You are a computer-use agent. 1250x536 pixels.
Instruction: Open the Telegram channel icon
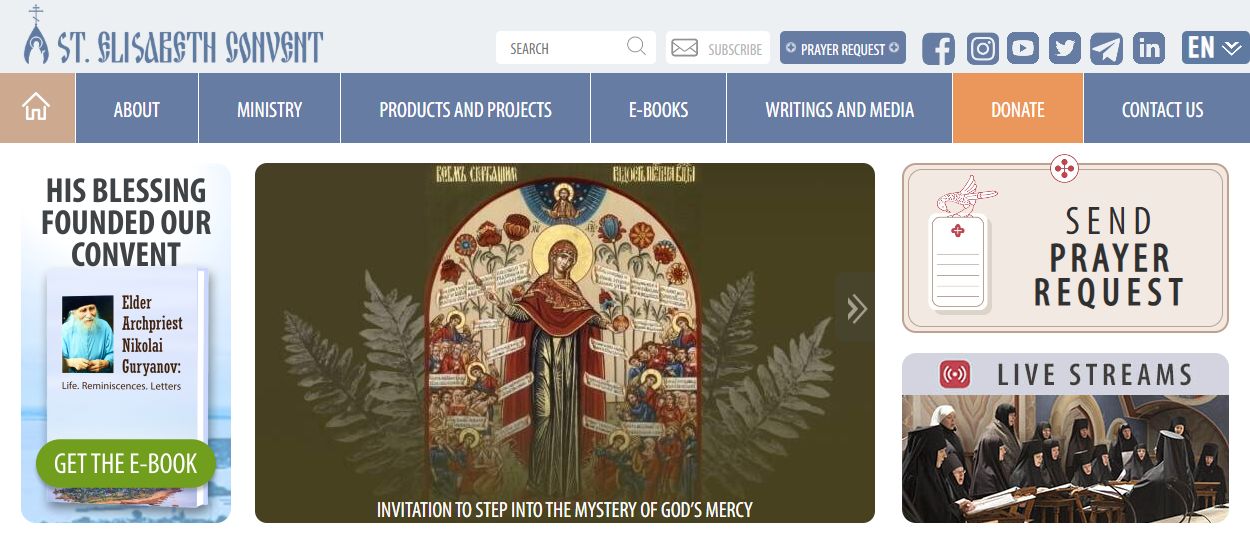[1106, 48]
